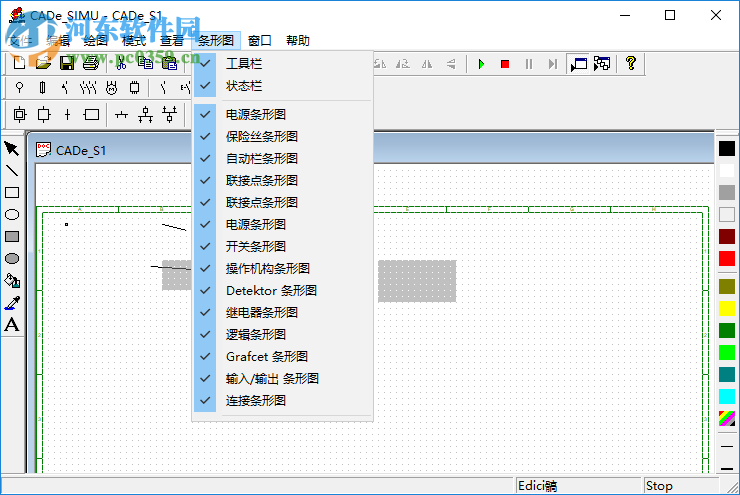Viewport: 740px width, 495px height.
Task: Click the motor component icon
Action: [111, 88]
